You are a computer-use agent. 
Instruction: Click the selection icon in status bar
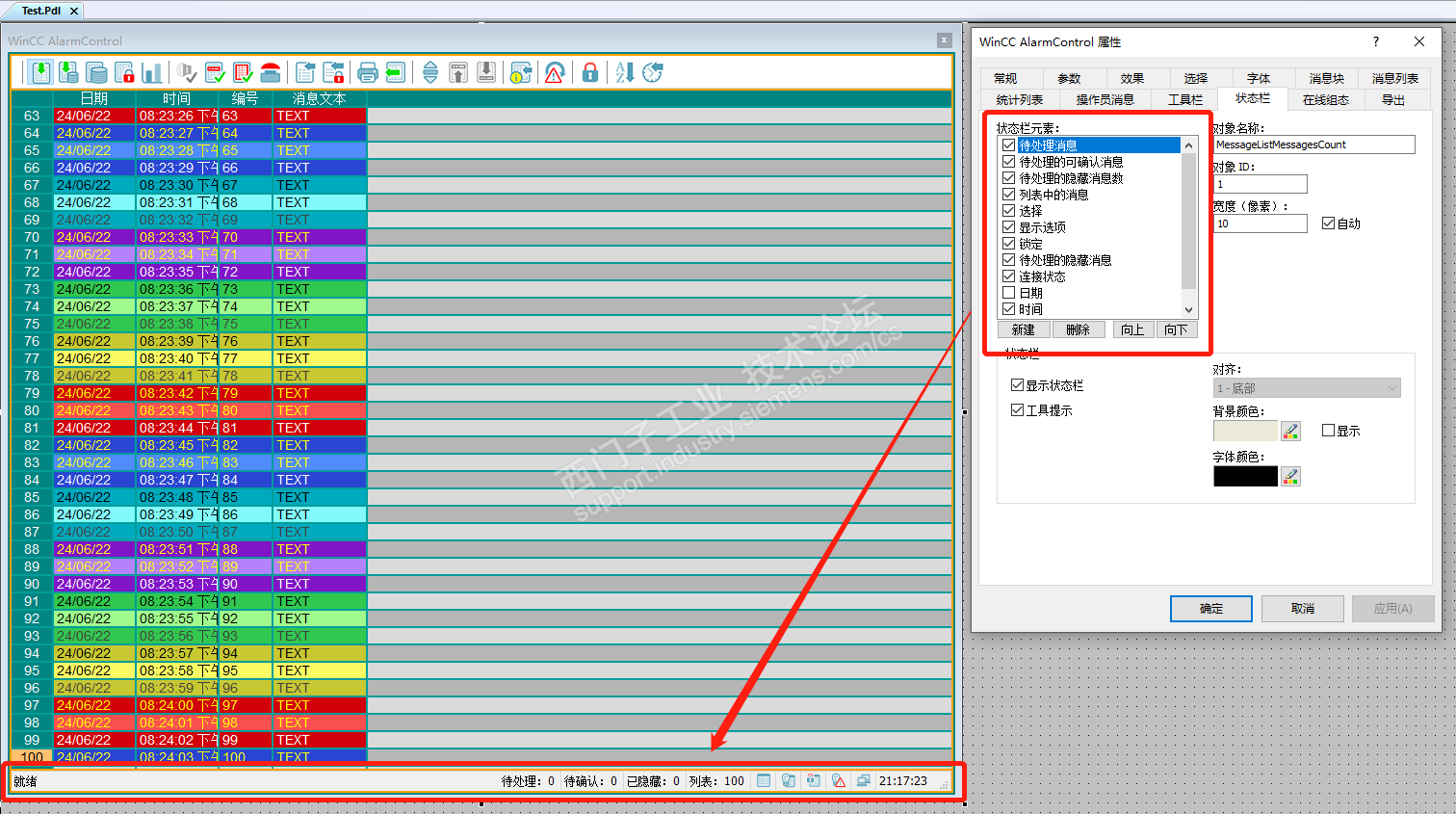[x=764, y=780]
